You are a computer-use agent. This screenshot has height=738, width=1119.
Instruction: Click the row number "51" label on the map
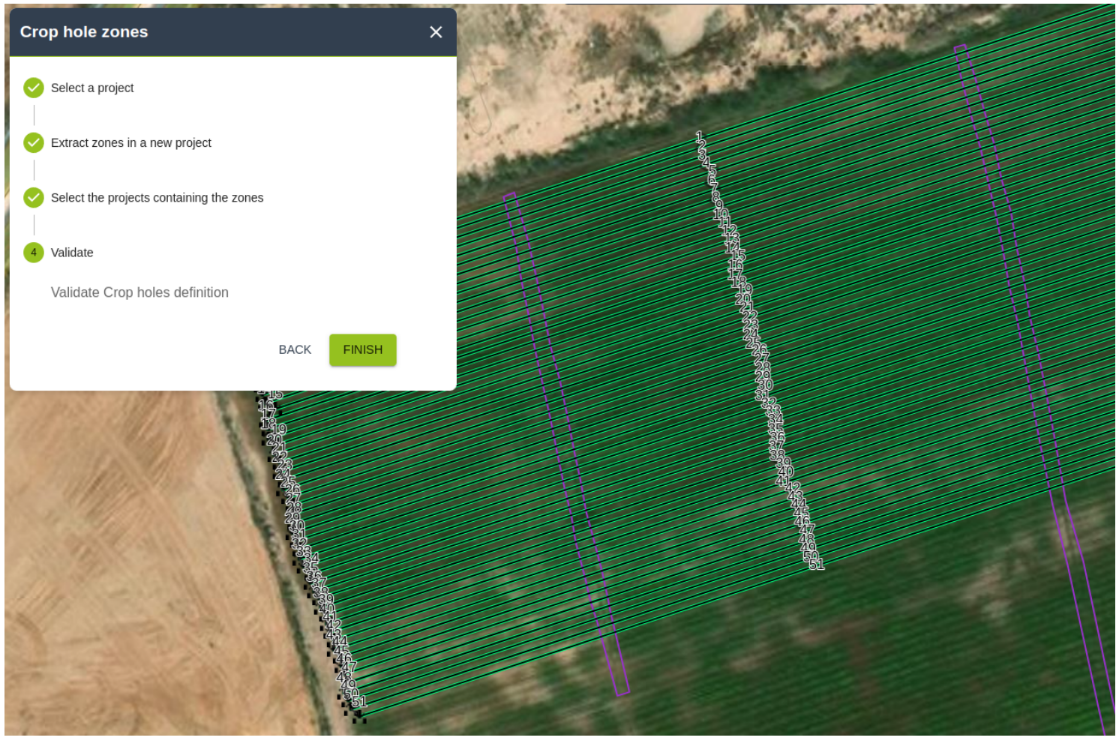pos(816,565)
